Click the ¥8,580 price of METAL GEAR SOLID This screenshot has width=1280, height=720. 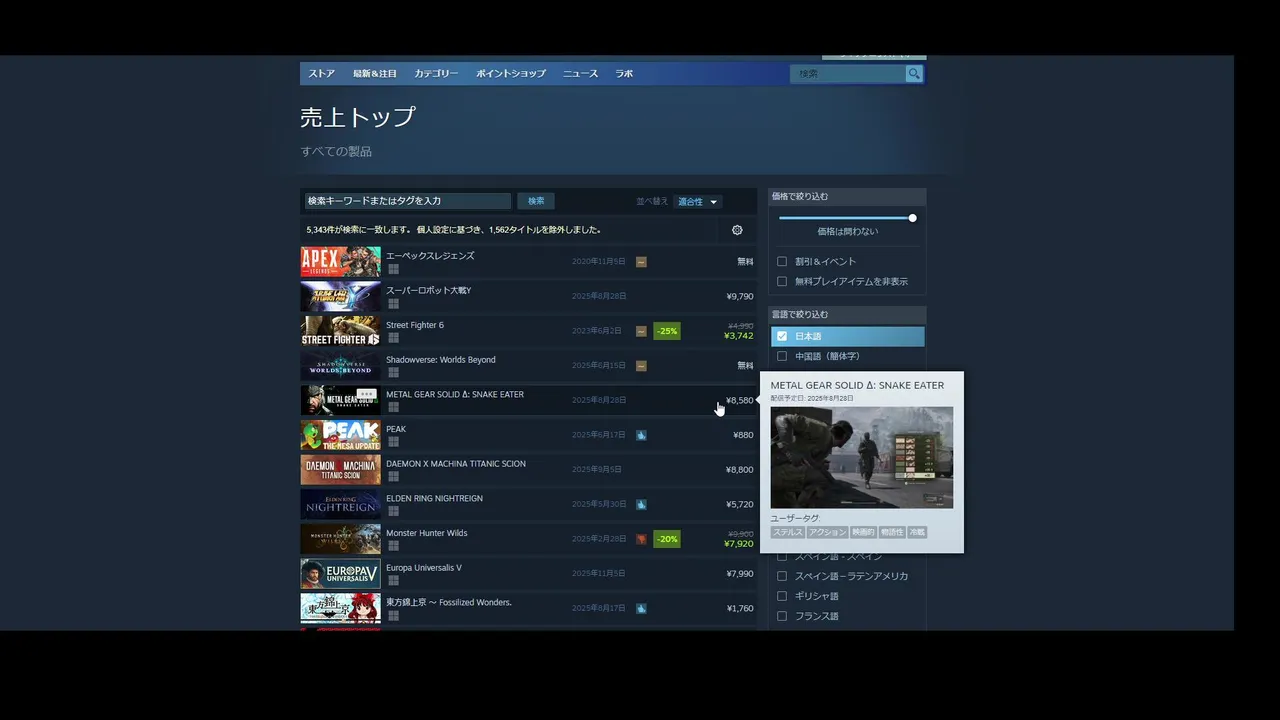740,401
